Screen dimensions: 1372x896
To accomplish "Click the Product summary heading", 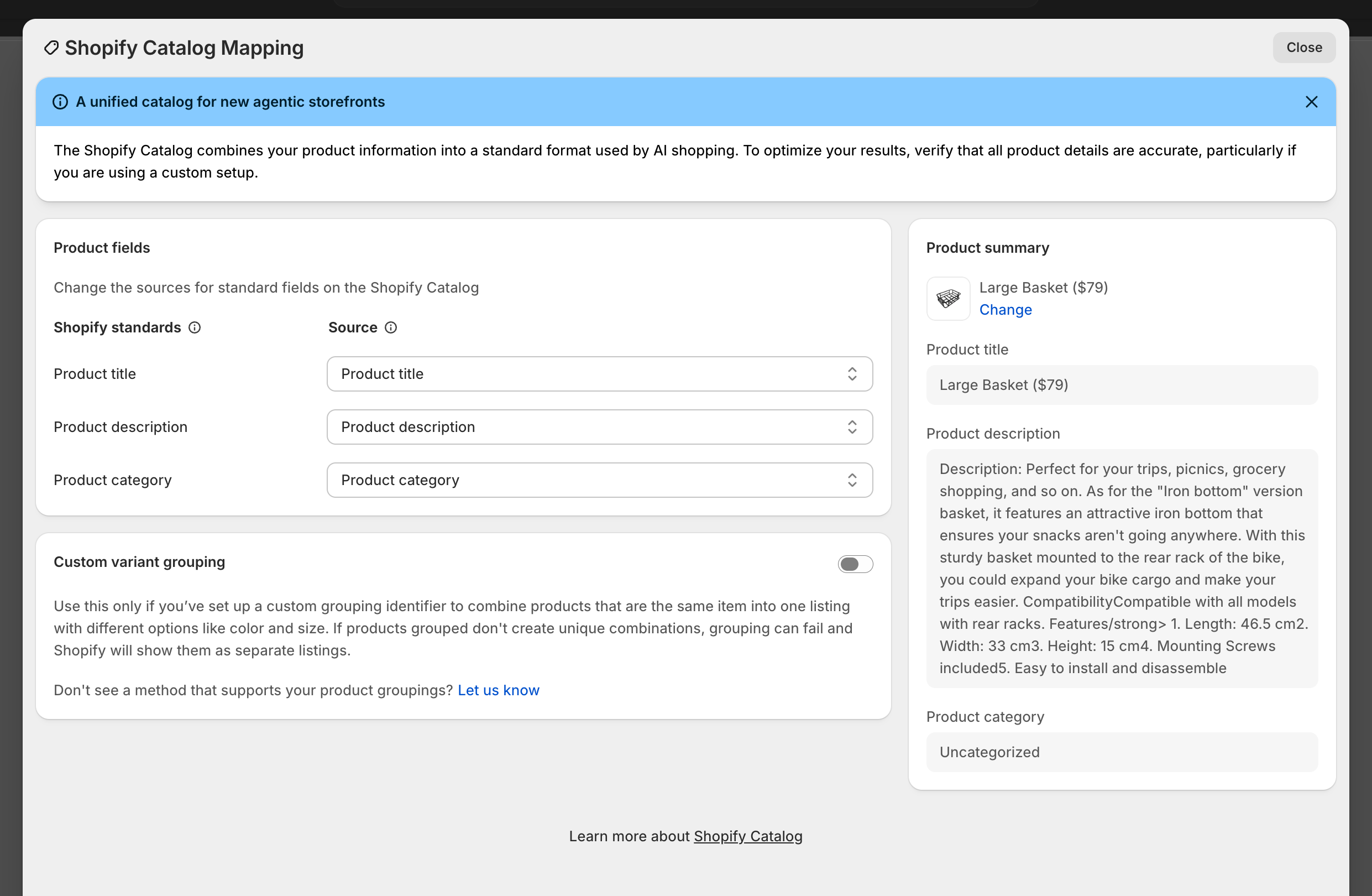I will (987, 248).
